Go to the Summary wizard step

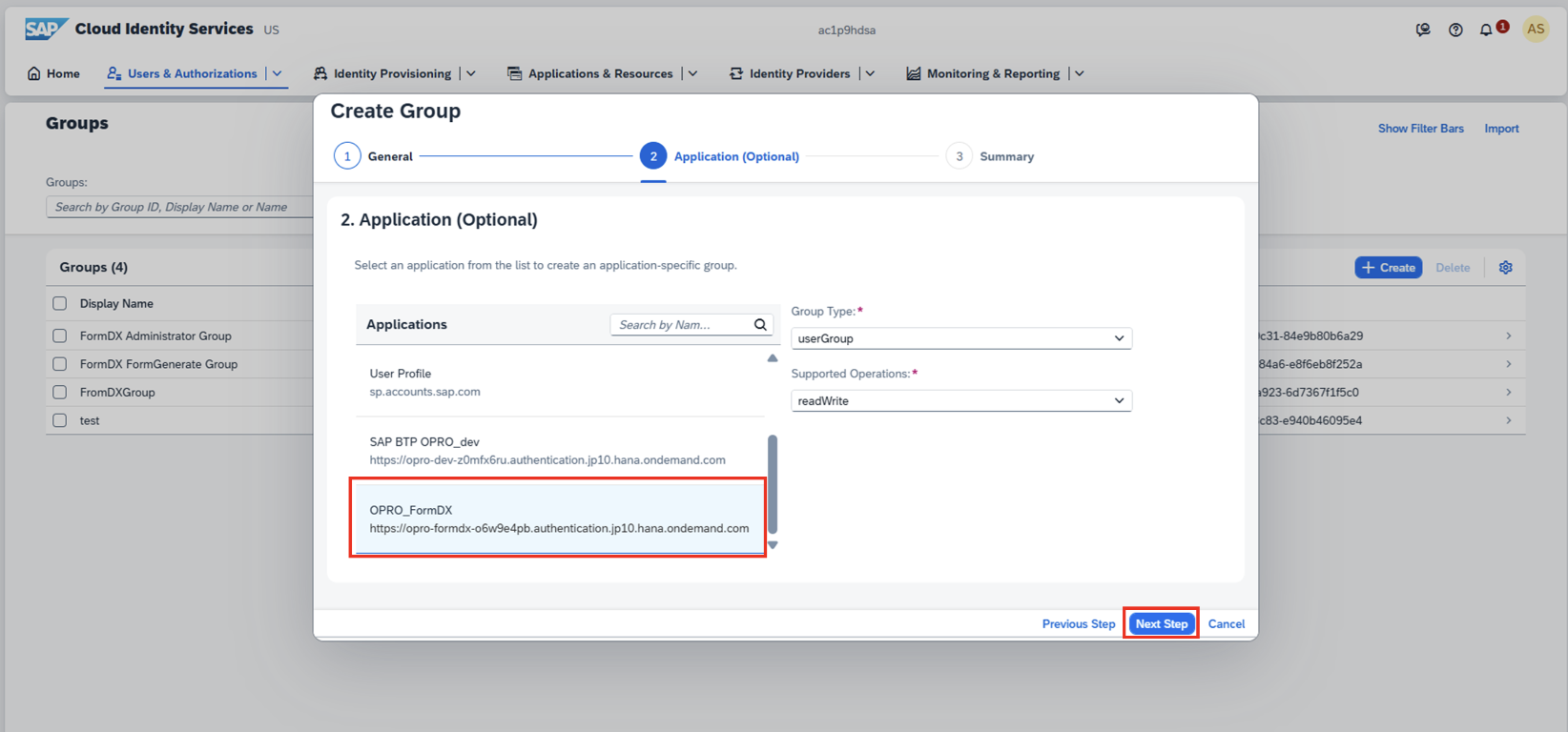click(x=959, y=156)
